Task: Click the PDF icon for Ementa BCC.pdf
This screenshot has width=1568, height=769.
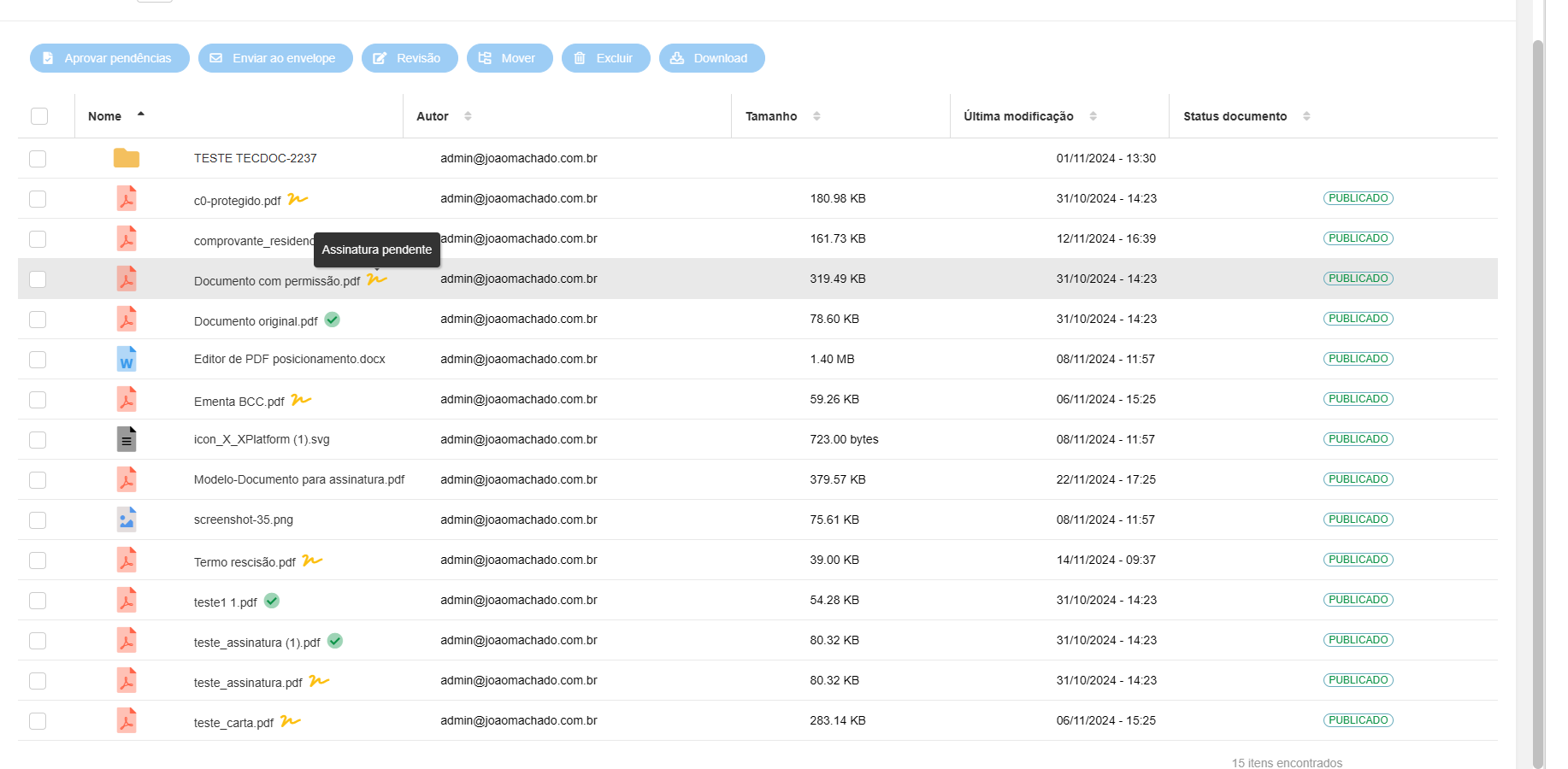Action: pyautogui.click(x=127, y=399)
